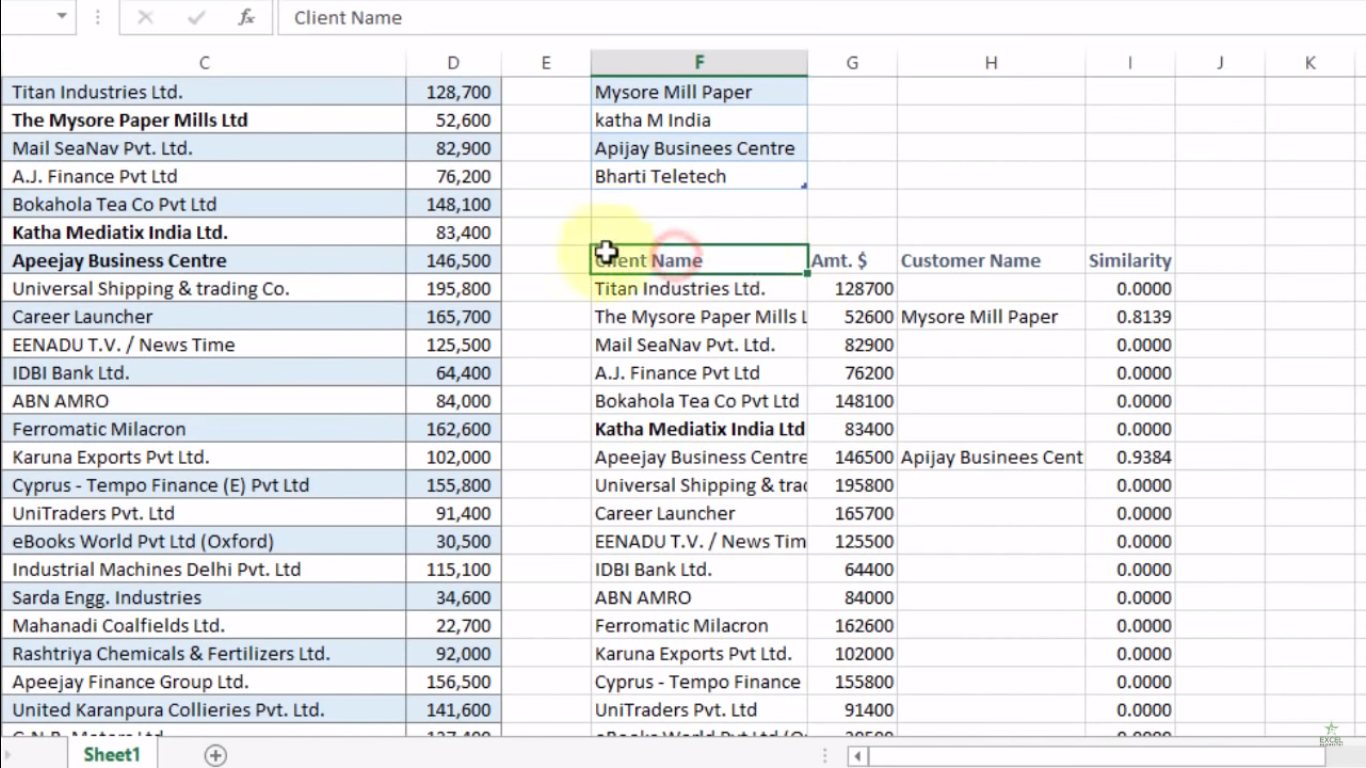The image size is (1366, 768).
Task: Click 'Apeejay Finance Group Ltd.' cell
Action: (204, 682)
